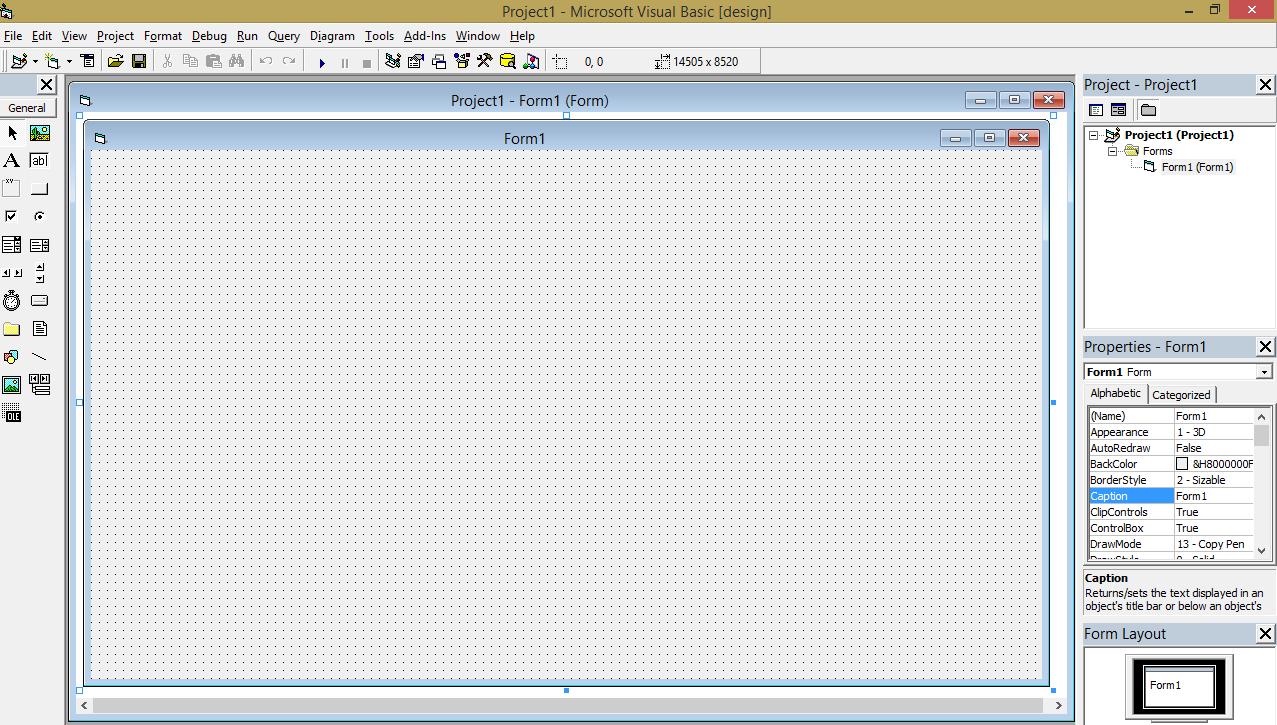Screen dimensions: 1277x725
Task: Click the properties list scroll-down arrow
Action: tap(1262, 550)
